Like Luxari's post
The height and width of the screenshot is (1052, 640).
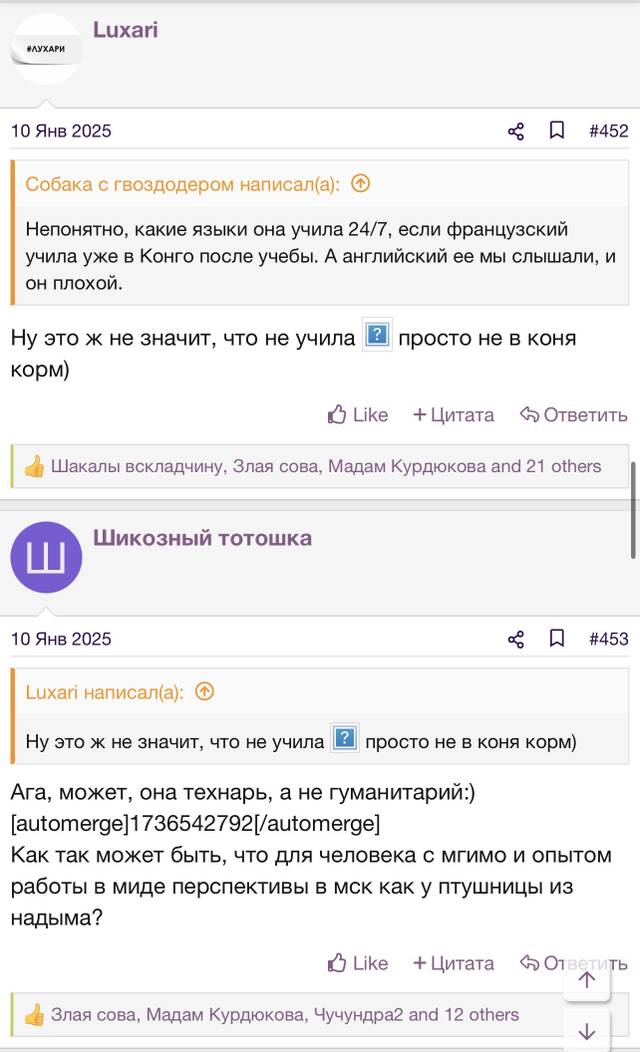click(358, 415)
